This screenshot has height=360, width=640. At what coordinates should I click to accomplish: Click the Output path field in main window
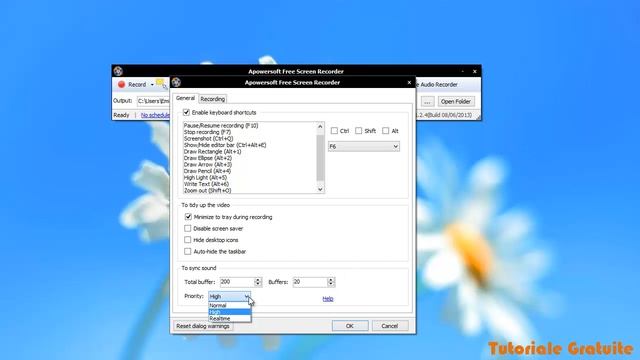(153, 101)
